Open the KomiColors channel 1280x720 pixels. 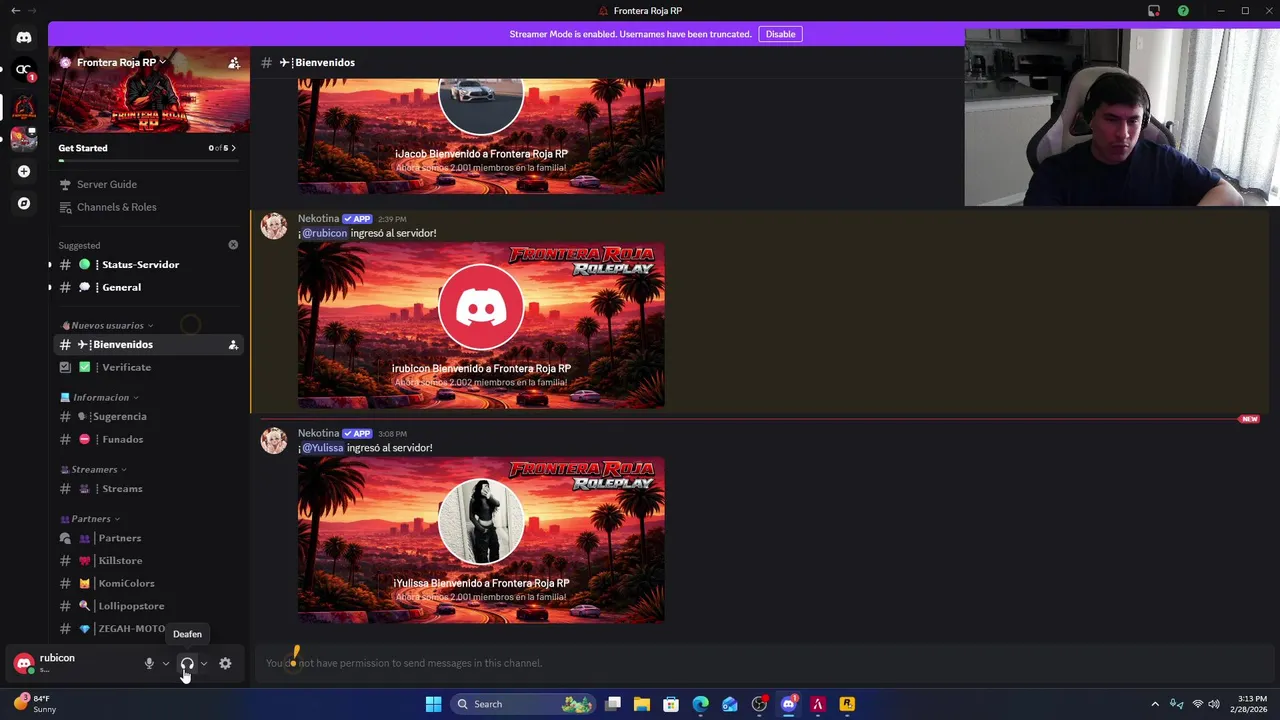(x=147, y=583)
